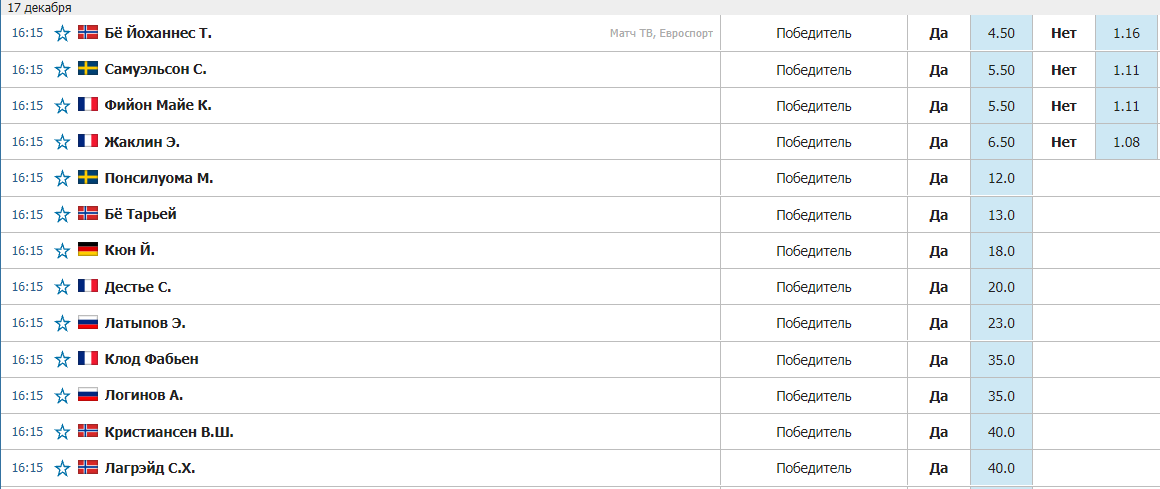The image size is (1160, 489).
Task: Click the star beside Кюн Й.
Action: coord(63,251)
